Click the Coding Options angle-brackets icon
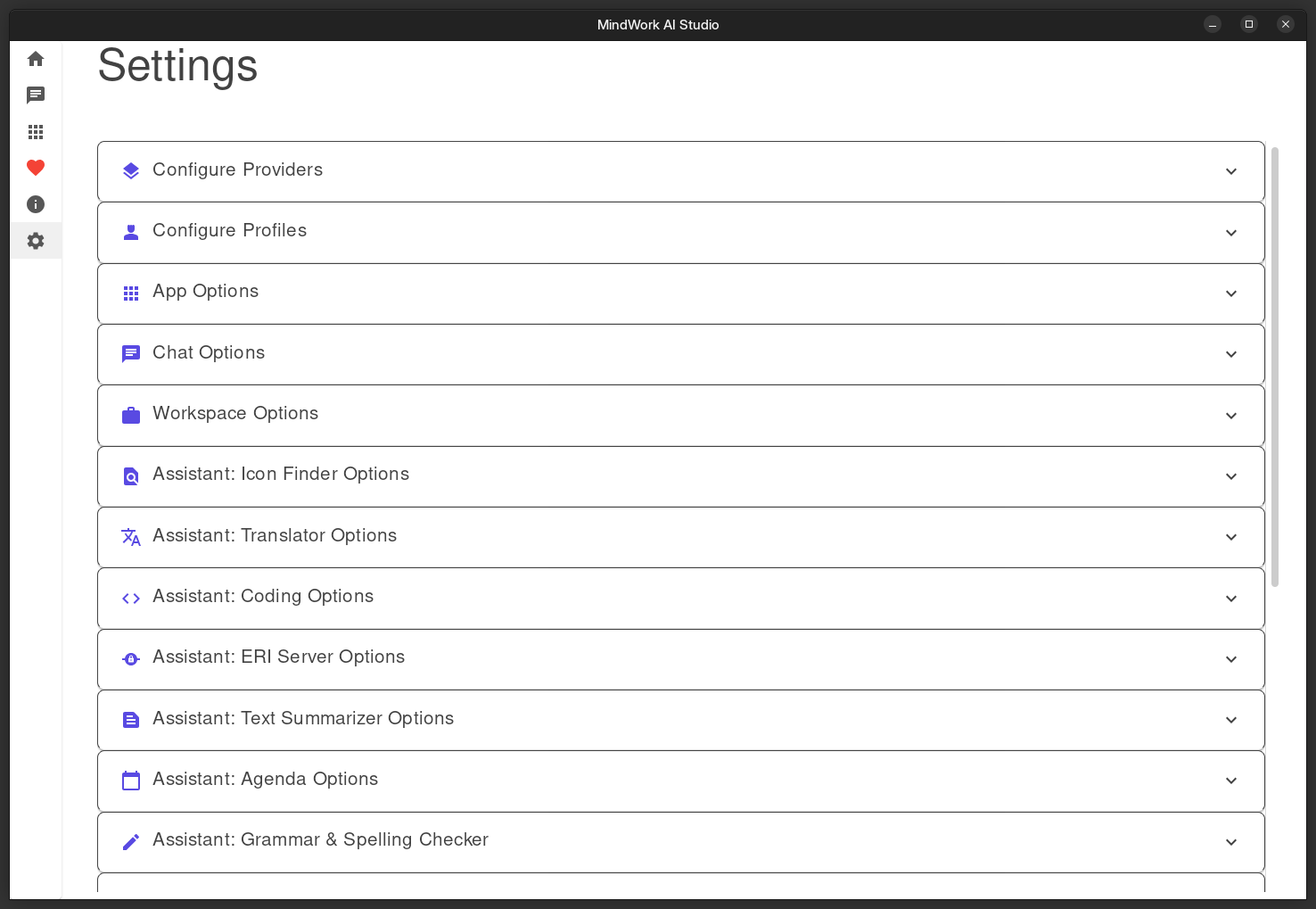 (131, 598)
